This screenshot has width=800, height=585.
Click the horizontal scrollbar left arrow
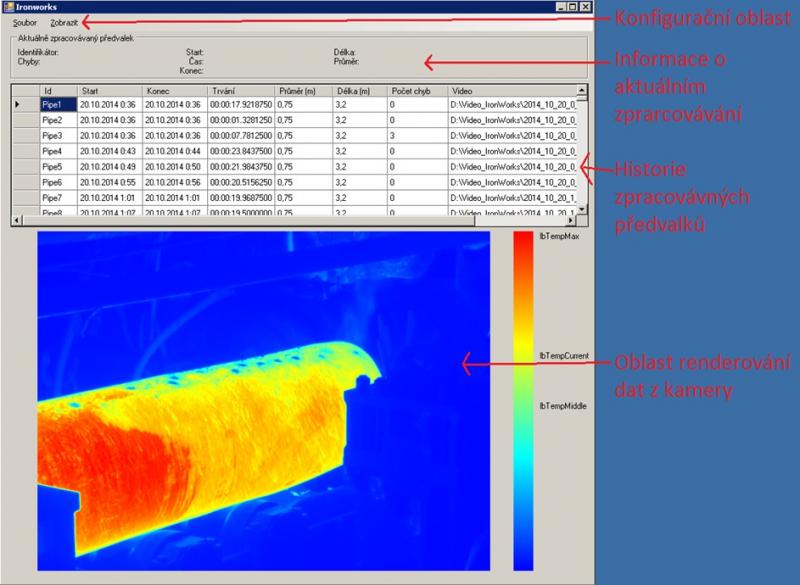[x=16, y=220]
